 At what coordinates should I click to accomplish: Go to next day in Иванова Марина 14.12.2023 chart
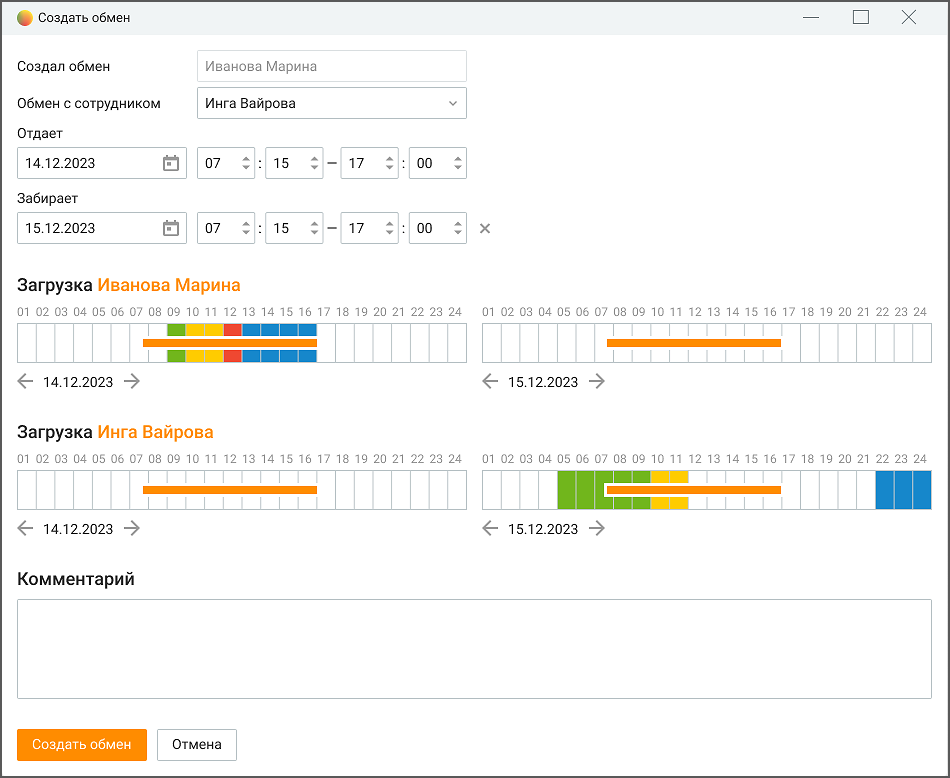(x=131, y=382)
